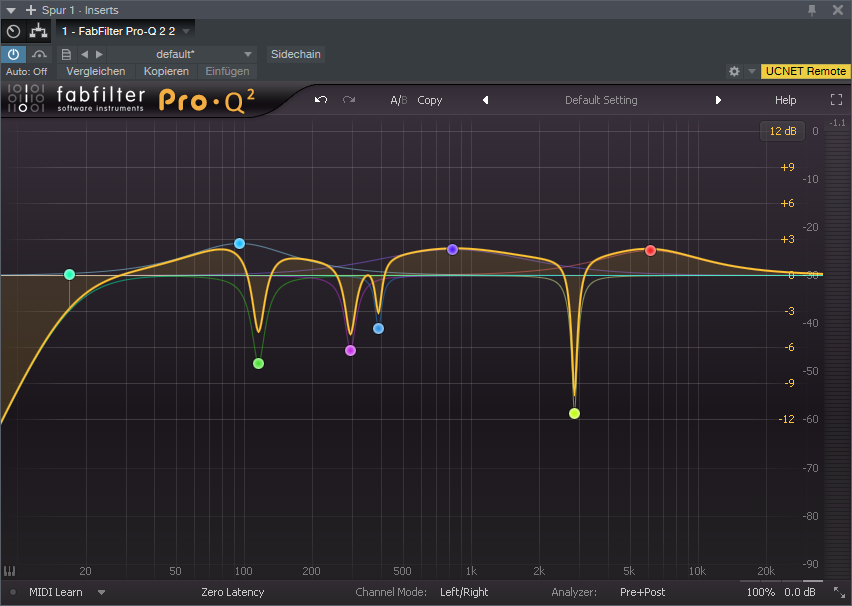Select the green high-pass band node
The height and width of the screenshot is (606, 852).
click(x=70, y=274)
